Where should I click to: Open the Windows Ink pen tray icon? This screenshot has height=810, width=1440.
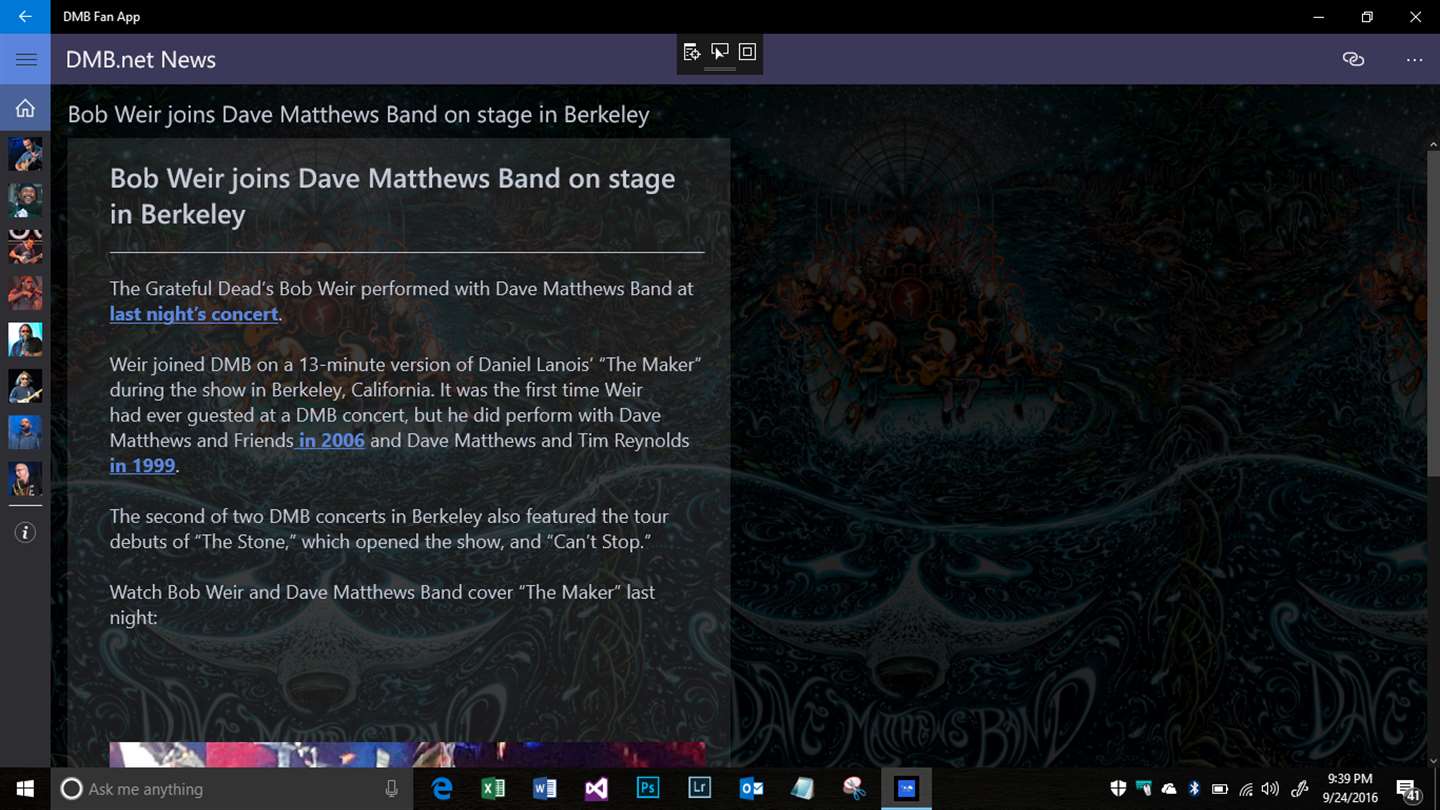[x=1300, y=789]
